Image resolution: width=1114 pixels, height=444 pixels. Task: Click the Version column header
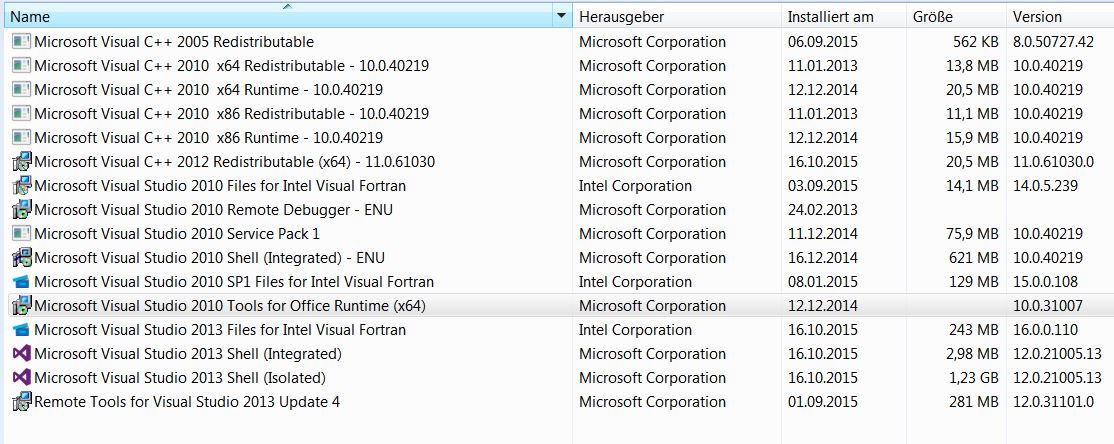pyautogui.click(x=1060, y=16)
